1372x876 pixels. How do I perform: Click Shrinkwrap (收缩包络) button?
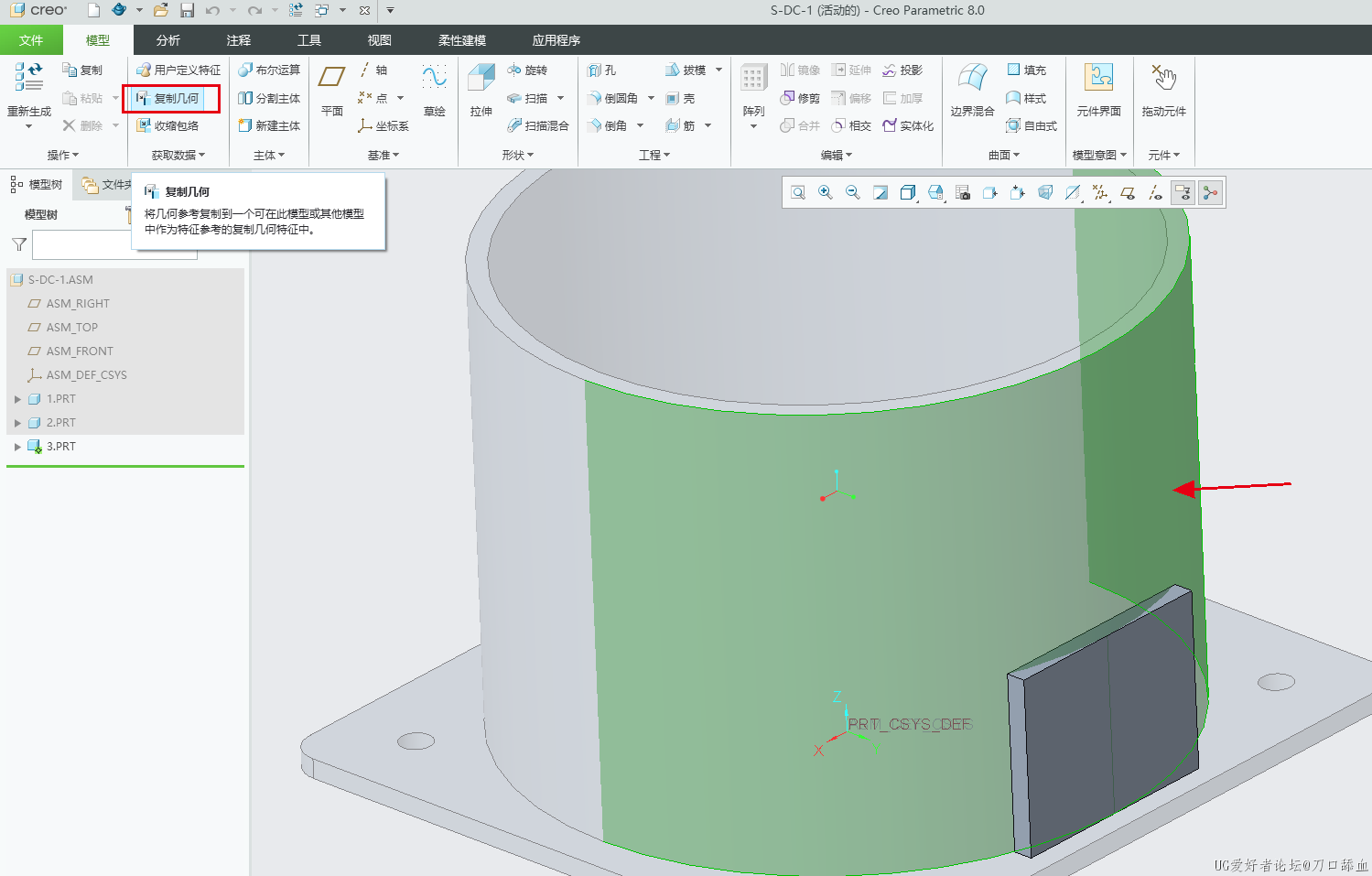[167, 125]
